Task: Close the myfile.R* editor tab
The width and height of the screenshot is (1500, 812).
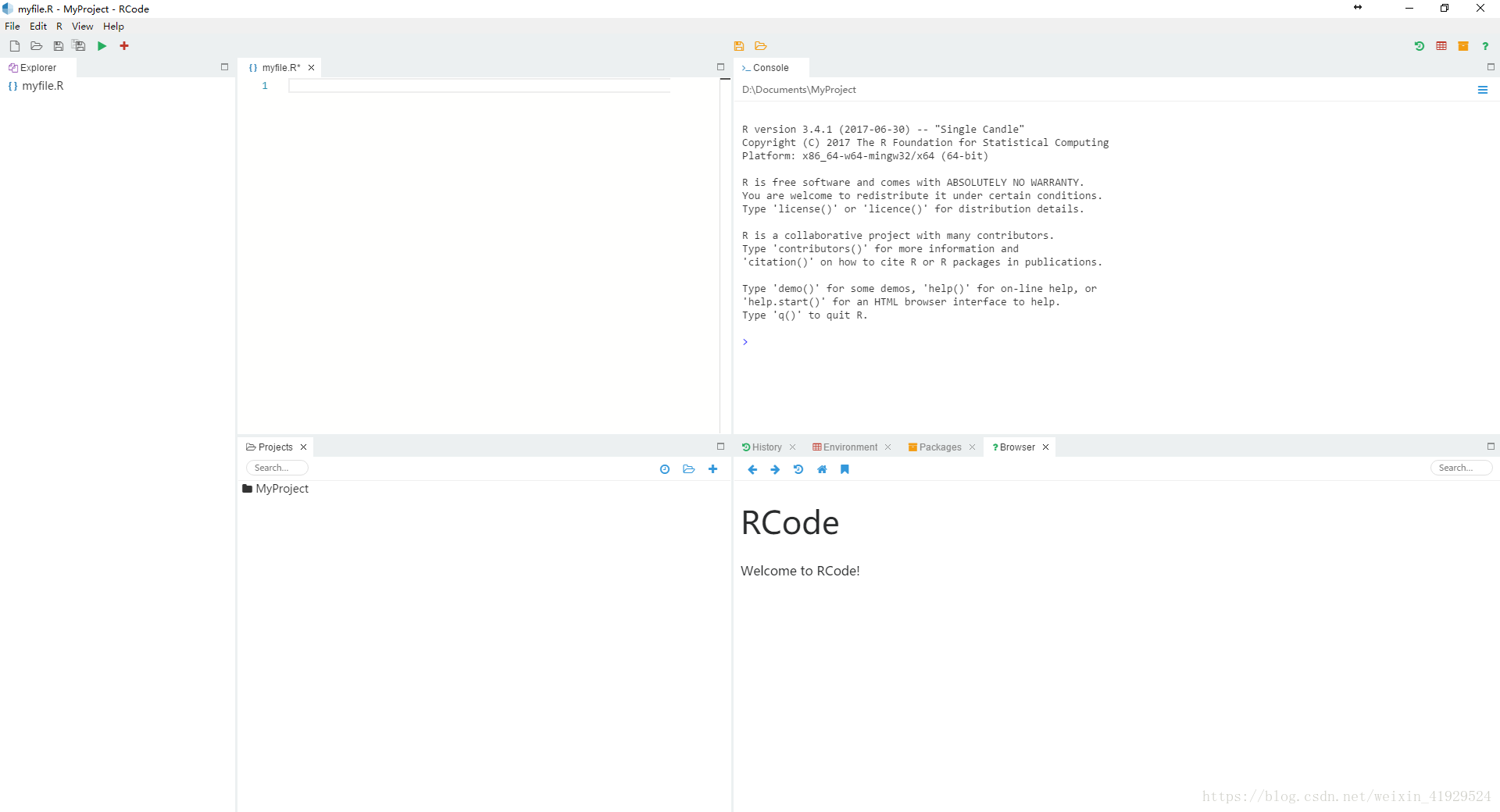Action: (x=311, y=68)
